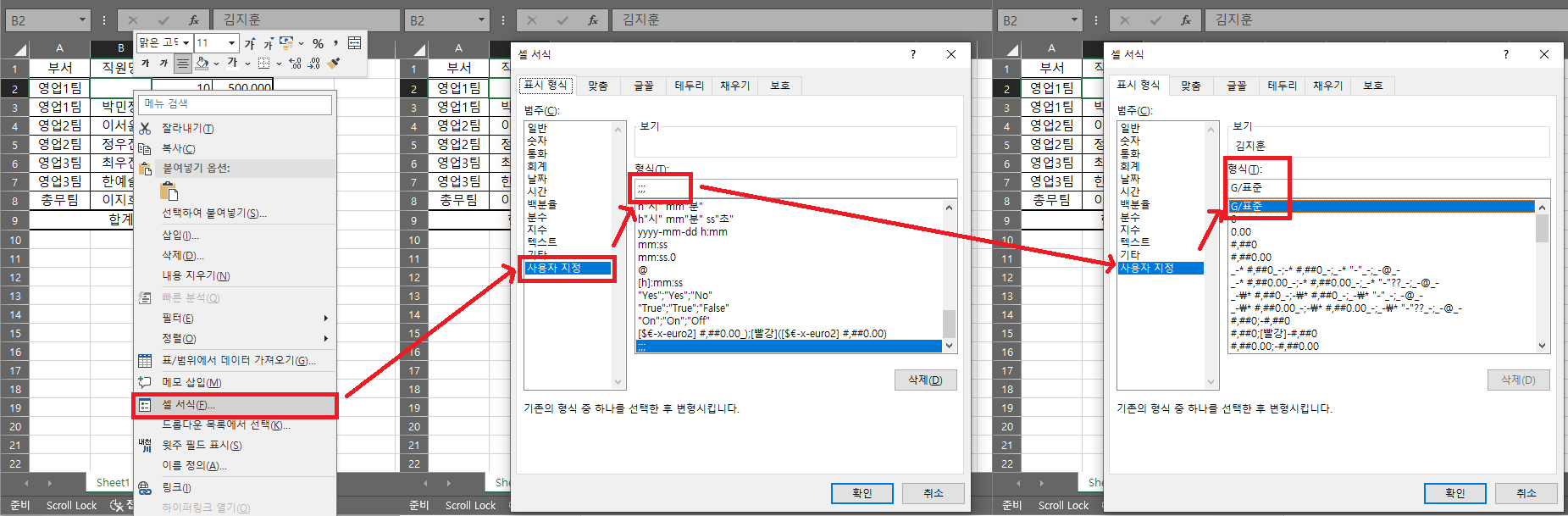
Task: Switch to 글꼴 tab in the ;;; format dialog
Action: 644,86
